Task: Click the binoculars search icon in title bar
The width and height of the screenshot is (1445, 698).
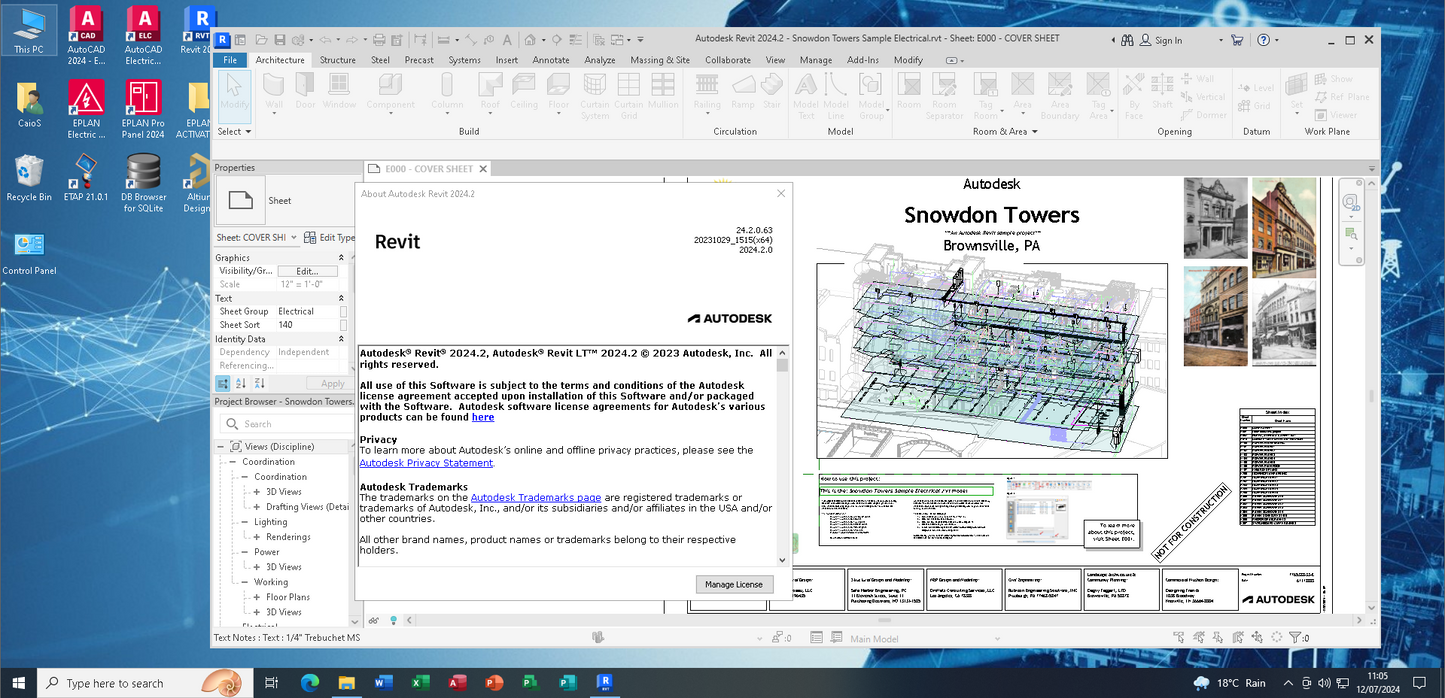Action: (x=1126, y=40)
